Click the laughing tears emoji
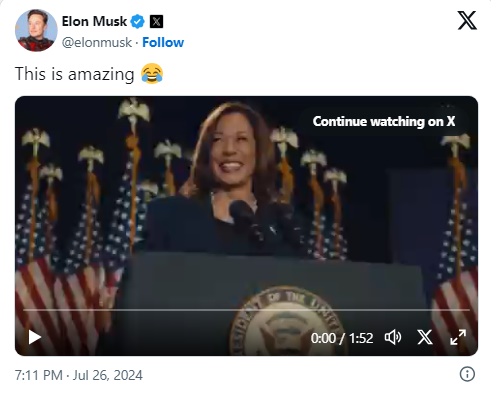Viewport: 500px width, 398px height. point(152,73)
